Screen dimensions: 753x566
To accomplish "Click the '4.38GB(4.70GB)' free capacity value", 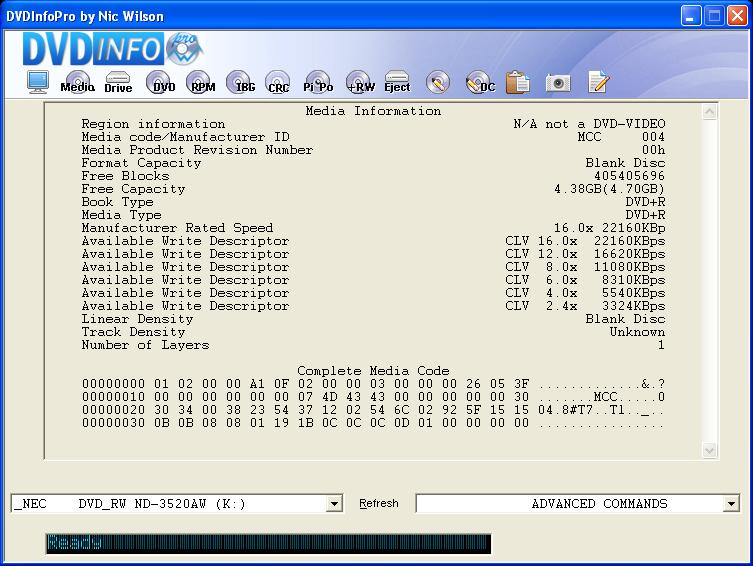I will [609, 189].
